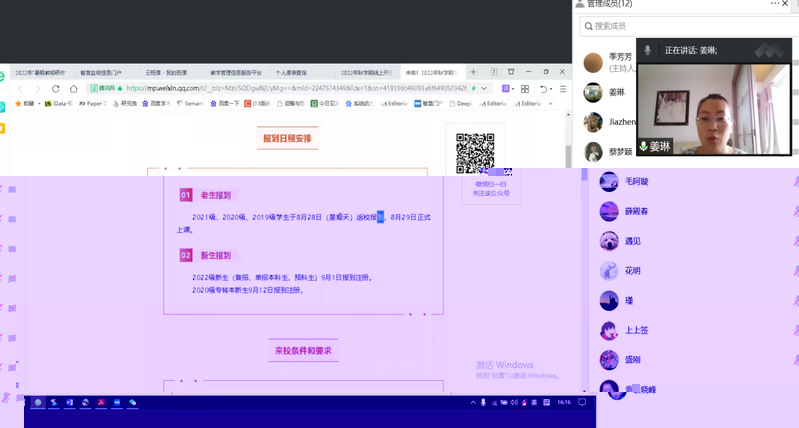799x428 pixels.
Task: Click the 报到日程安排 heading button
Action: (288, 138)
